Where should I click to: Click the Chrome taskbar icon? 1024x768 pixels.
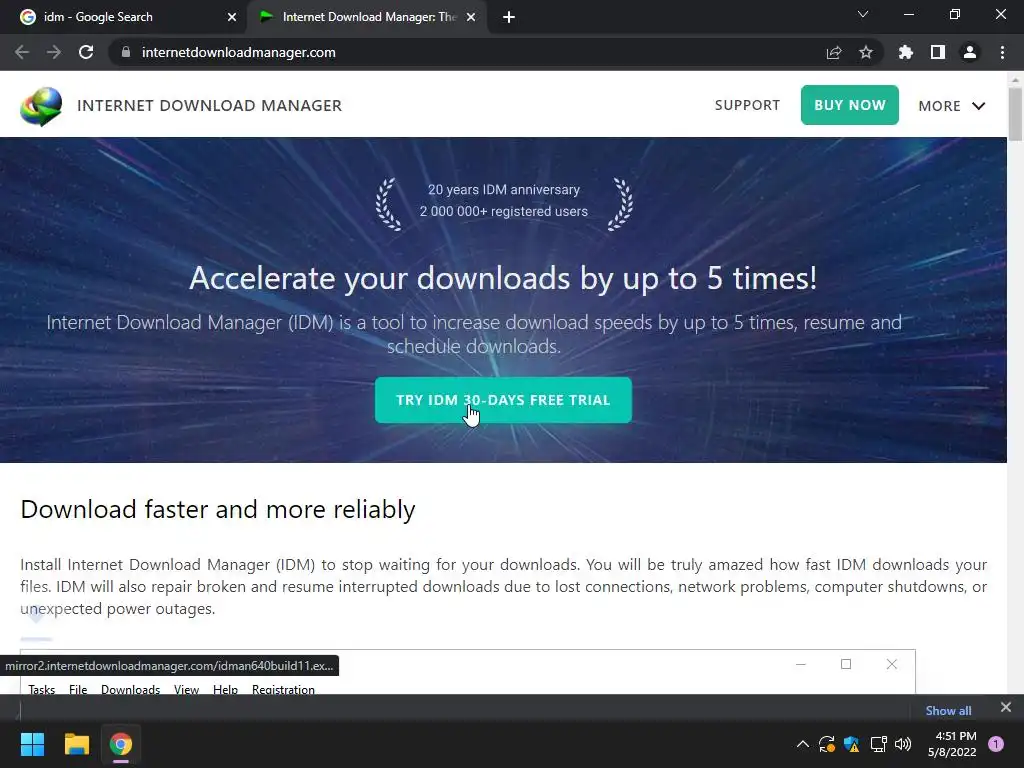pyautogui.click(x=121, y=744)
